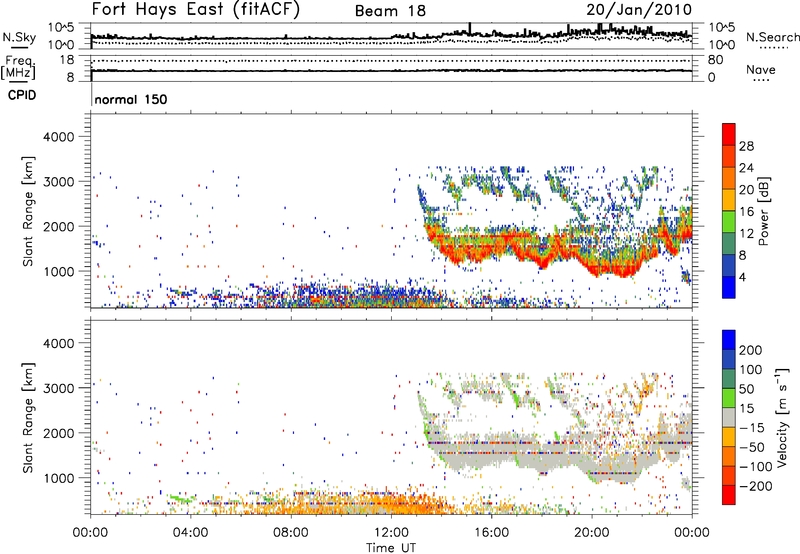Click the '12' power colorbar label
The height and width of the screenshot is (554, 800).
(x=746, y=233)
